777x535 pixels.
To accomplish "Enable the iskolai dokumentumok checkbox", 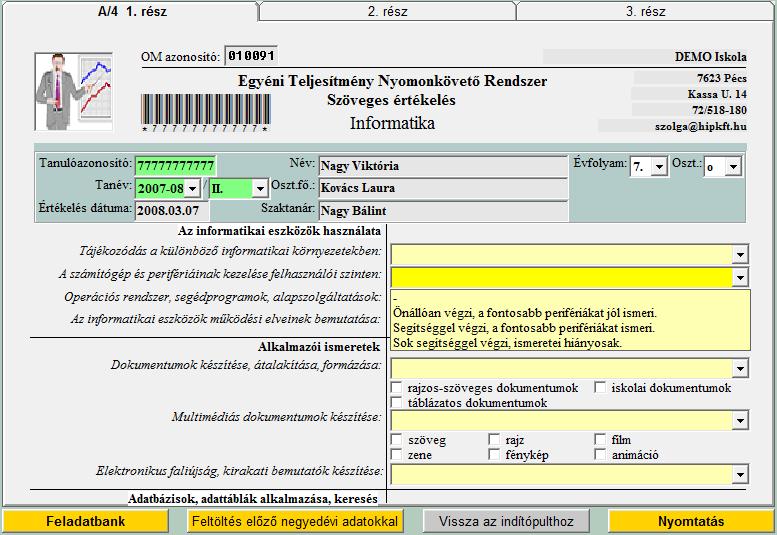I will (x=601, y=388).
